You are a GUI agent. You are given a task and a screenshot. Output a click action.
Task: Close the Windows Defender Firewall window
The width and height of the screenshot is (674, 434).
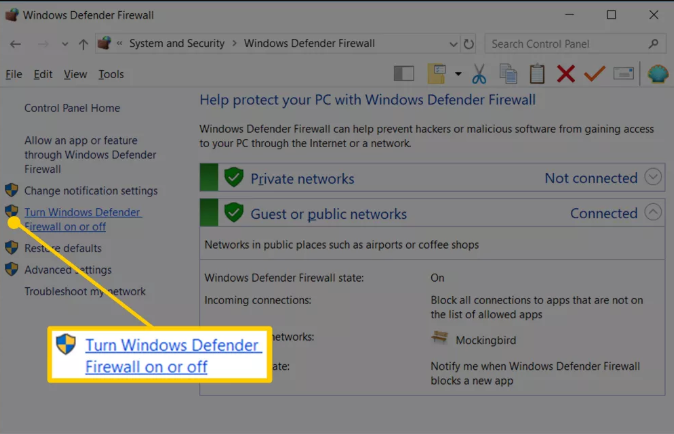click(x=653, y=15)
